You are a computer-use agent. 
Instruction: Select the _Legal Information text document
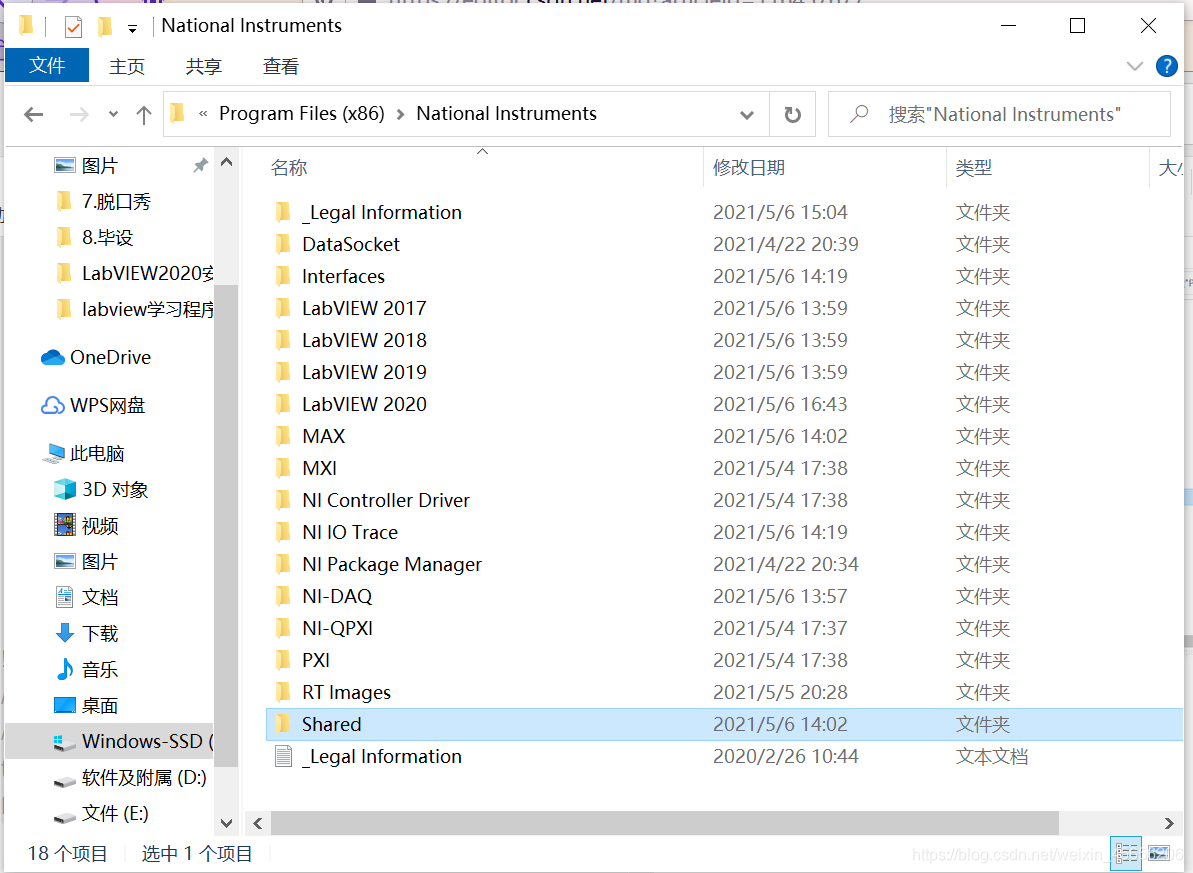point(381,756)
